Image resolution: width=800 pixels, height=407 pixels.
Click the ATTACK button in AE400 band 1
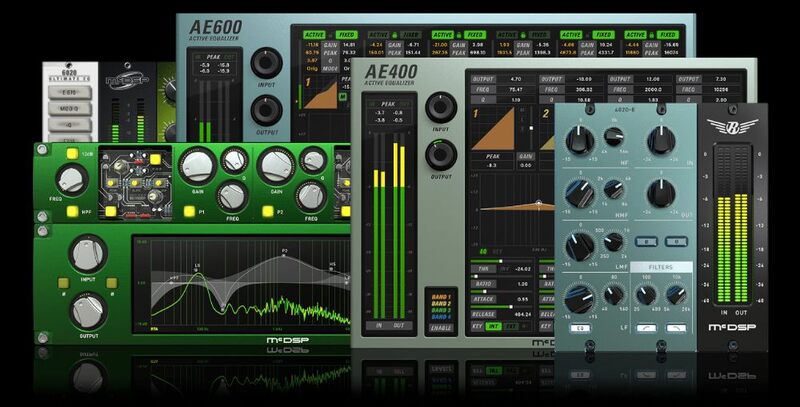tap(483, 299)
